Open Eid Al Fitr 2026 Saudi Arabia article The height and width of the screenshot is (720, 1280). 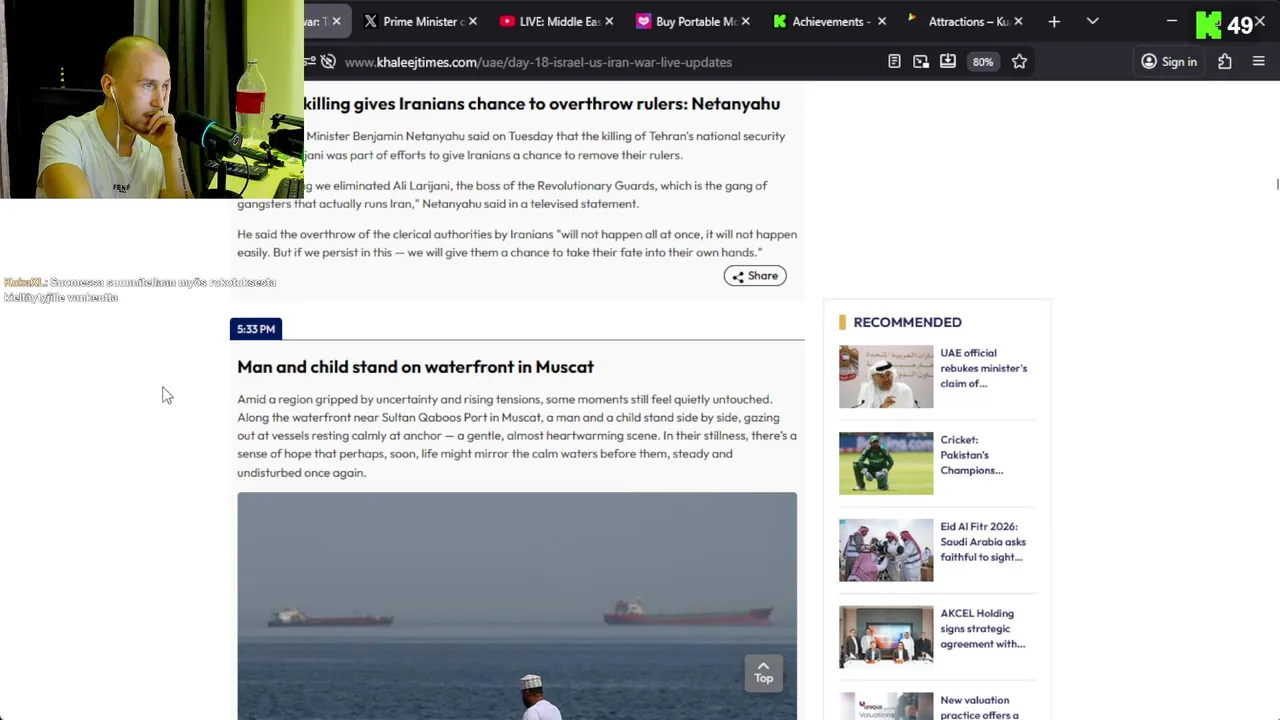983,542
